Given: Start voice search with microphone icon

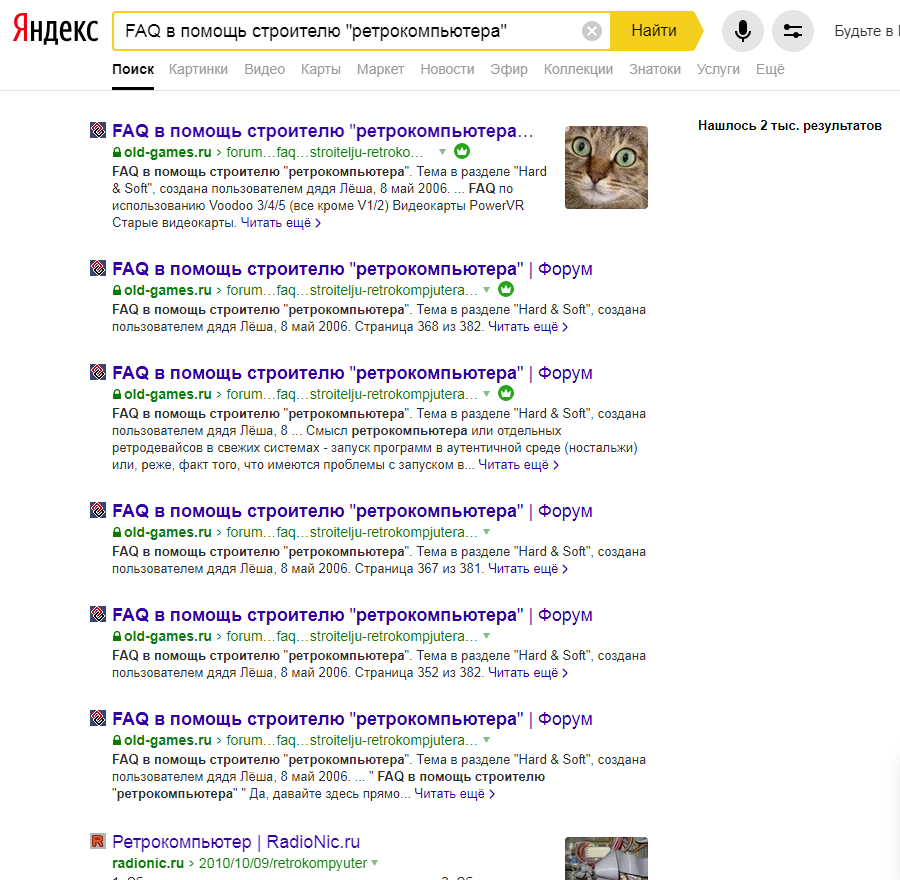Looking at the screenshot, I should (743, 31).
